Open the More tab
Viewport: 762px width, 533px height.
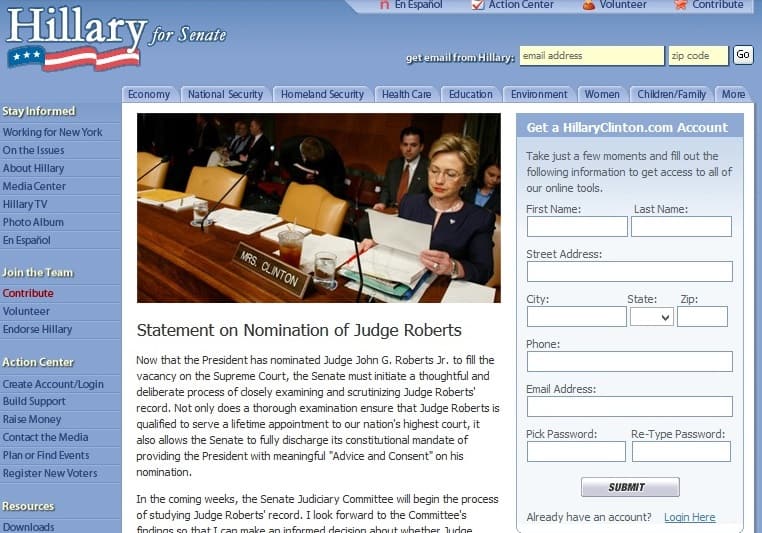tap(733, 94)
